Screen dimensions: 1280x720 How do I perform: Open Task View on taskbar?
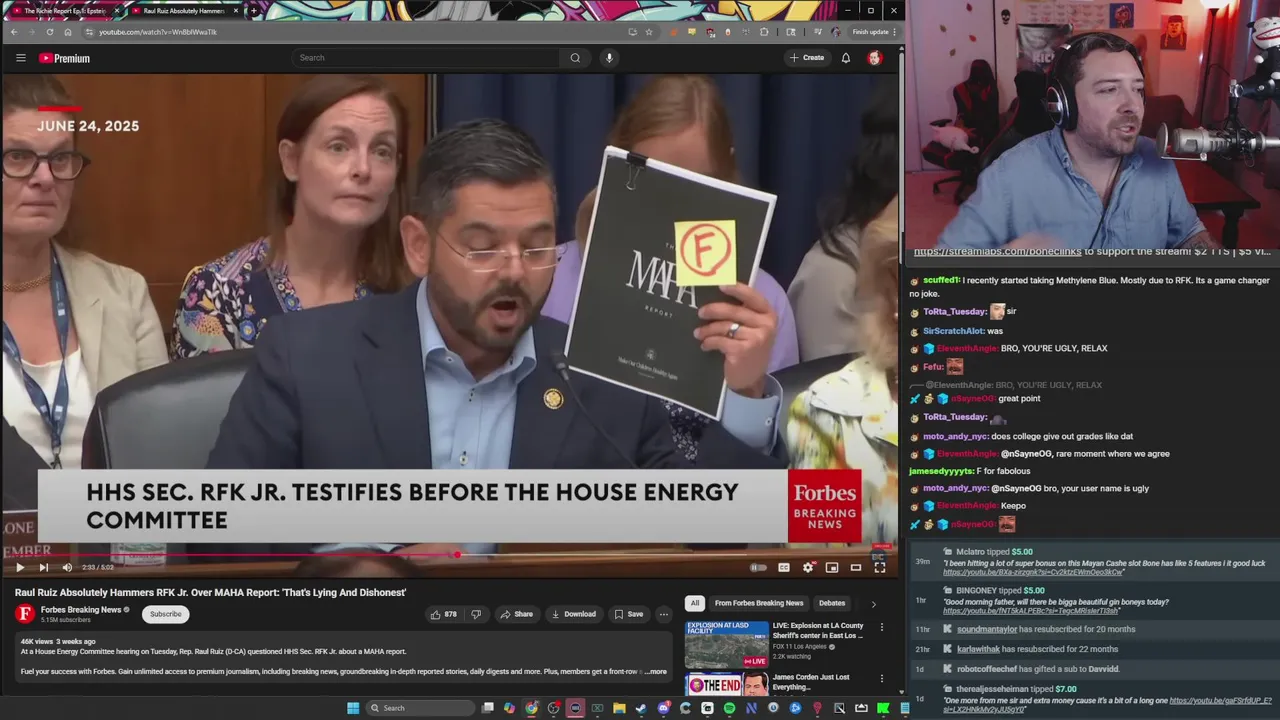[487, 708]
